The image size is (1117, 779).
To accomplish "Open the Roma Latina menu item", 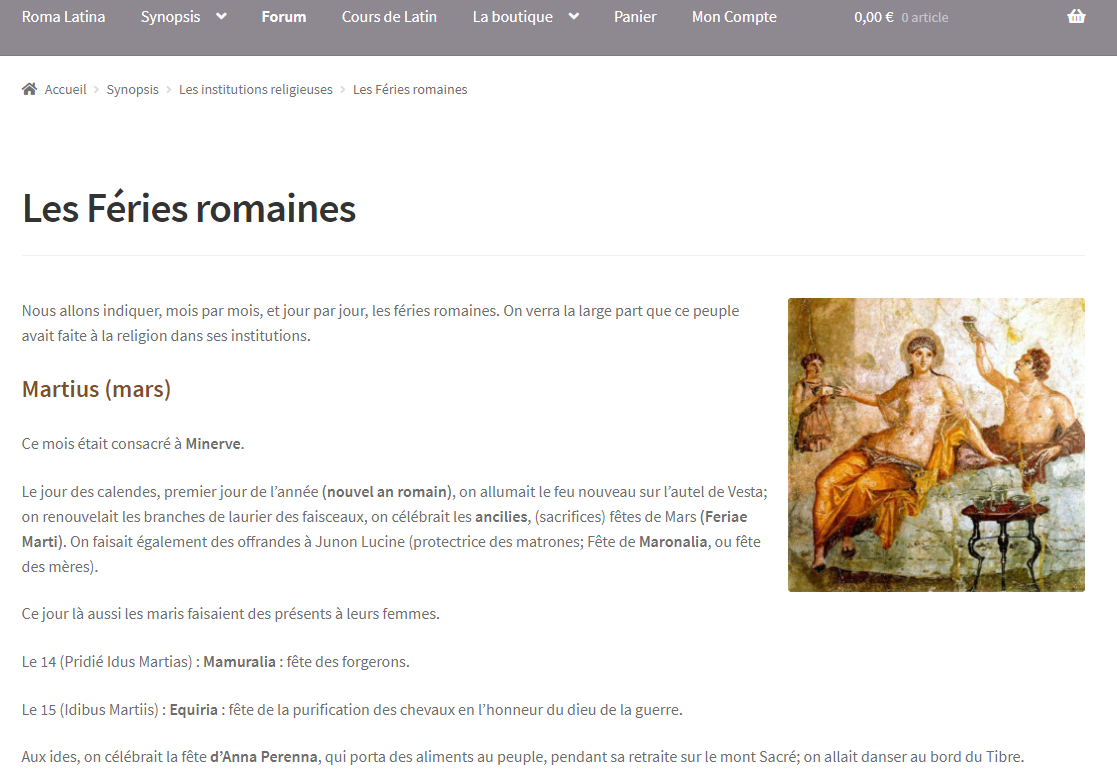I will pyautogui.click(x=63, y=17).
